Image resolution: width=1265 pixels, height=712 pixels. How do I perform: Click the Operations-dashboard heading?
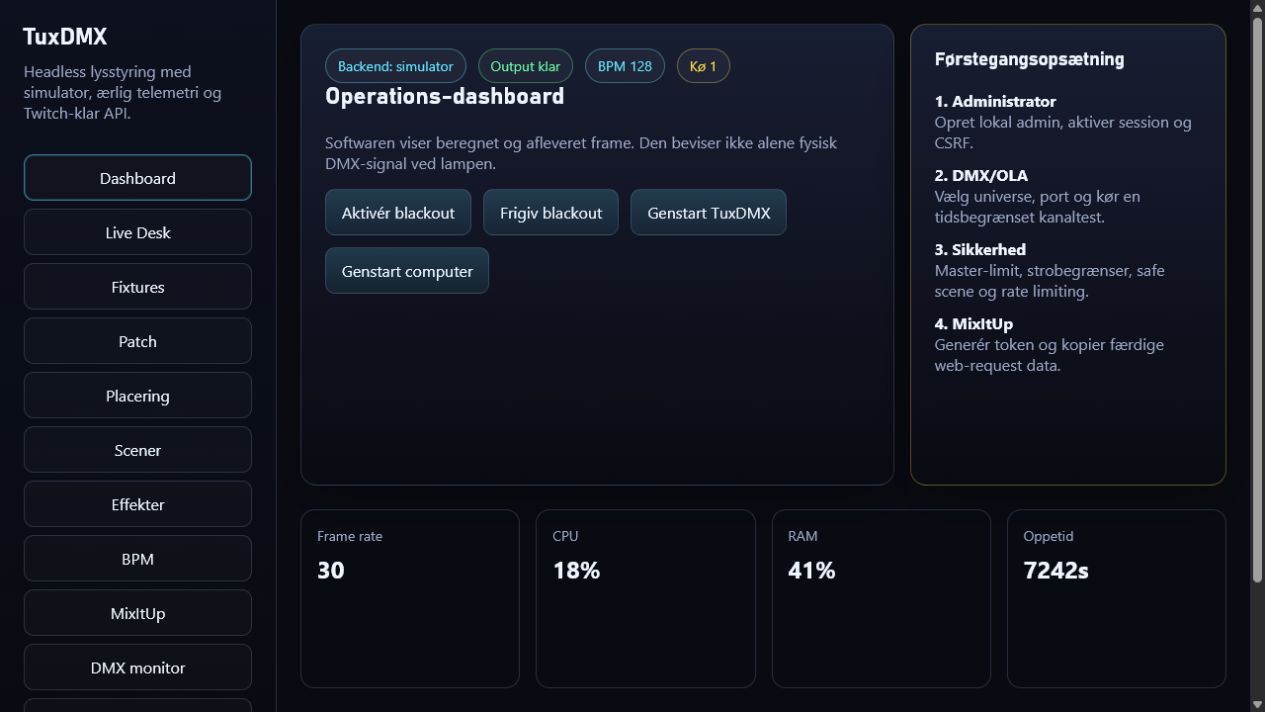tap(445, 97)
